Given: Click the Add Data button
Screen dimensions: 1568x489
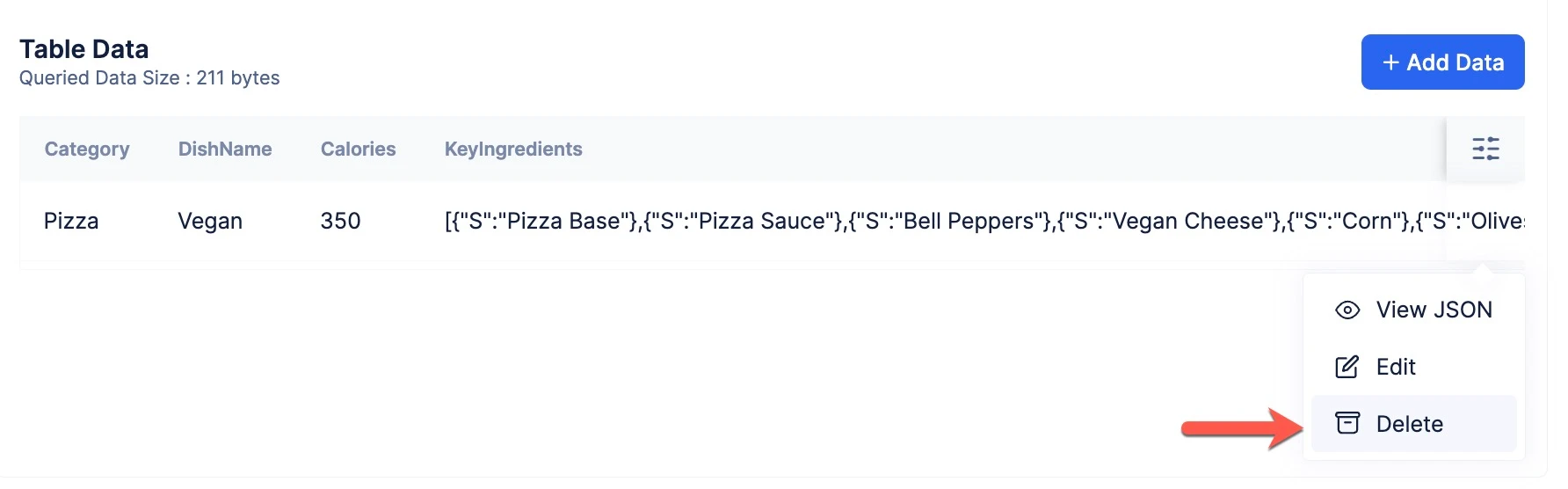Looking at the screenshot, I should tap(1442, 62).
